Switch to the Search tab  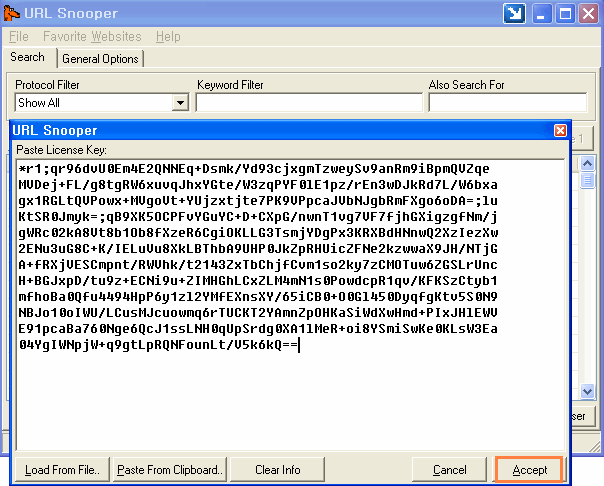tap(27, 57)
